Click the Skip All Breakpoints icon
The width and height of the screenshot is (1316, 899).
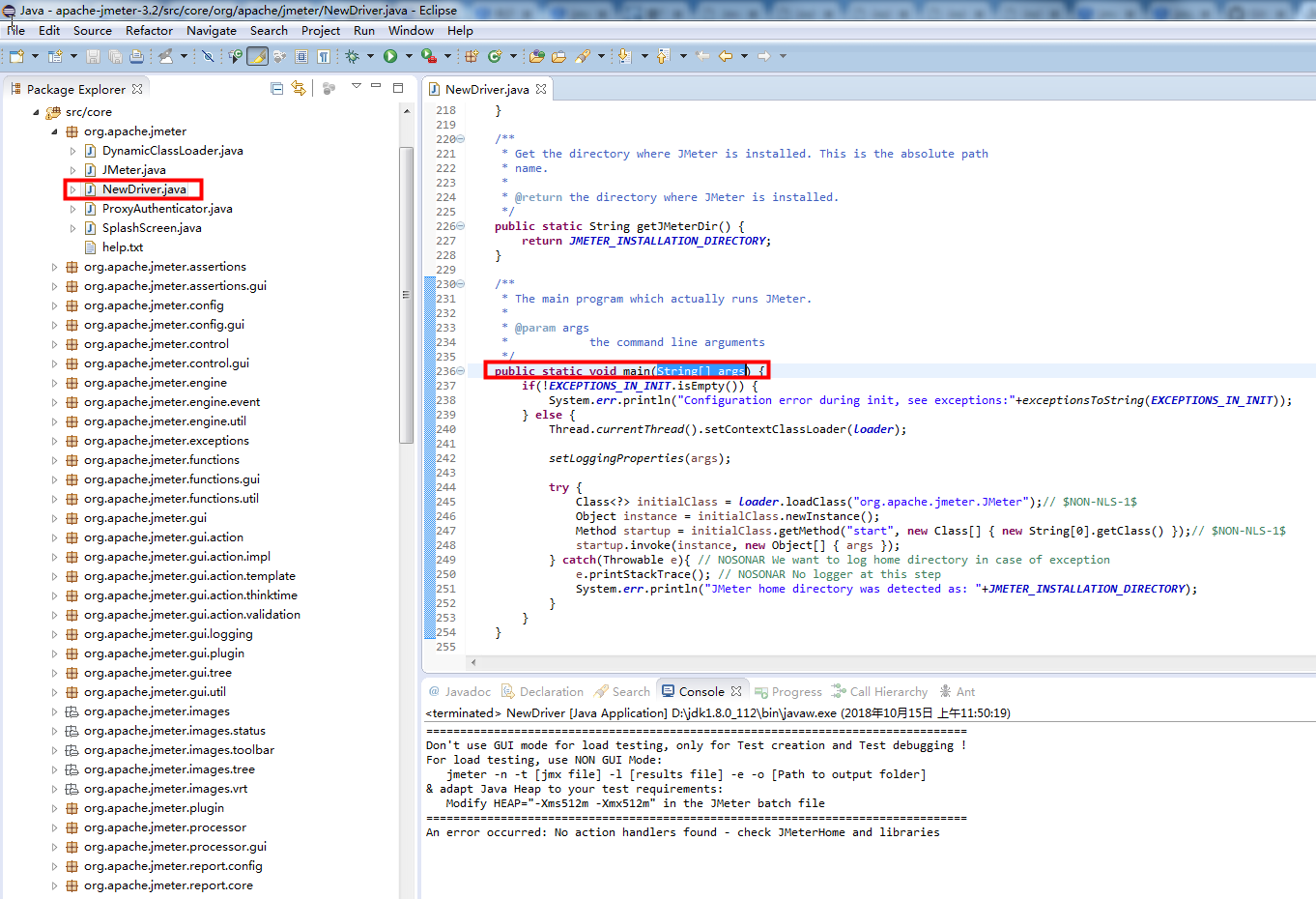(x=208, y=56)
